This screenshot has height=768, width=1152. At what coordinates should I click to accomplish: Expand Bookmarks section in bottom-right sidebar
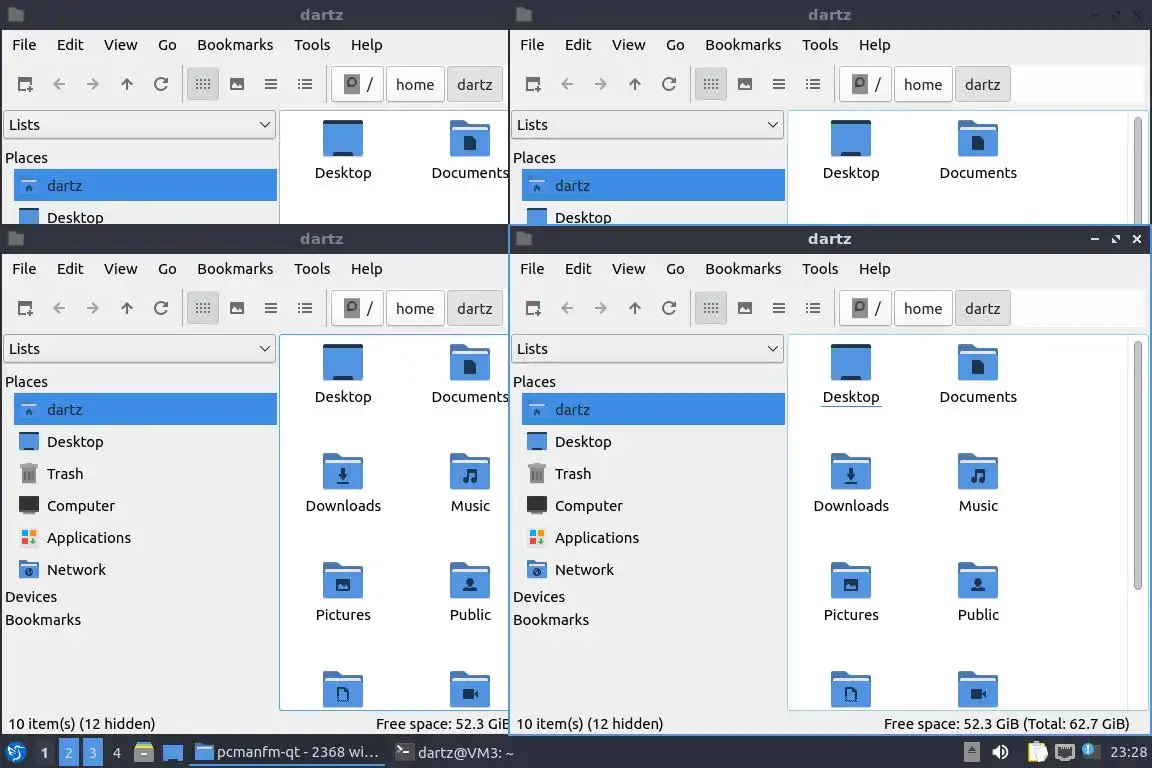(551, 620)
